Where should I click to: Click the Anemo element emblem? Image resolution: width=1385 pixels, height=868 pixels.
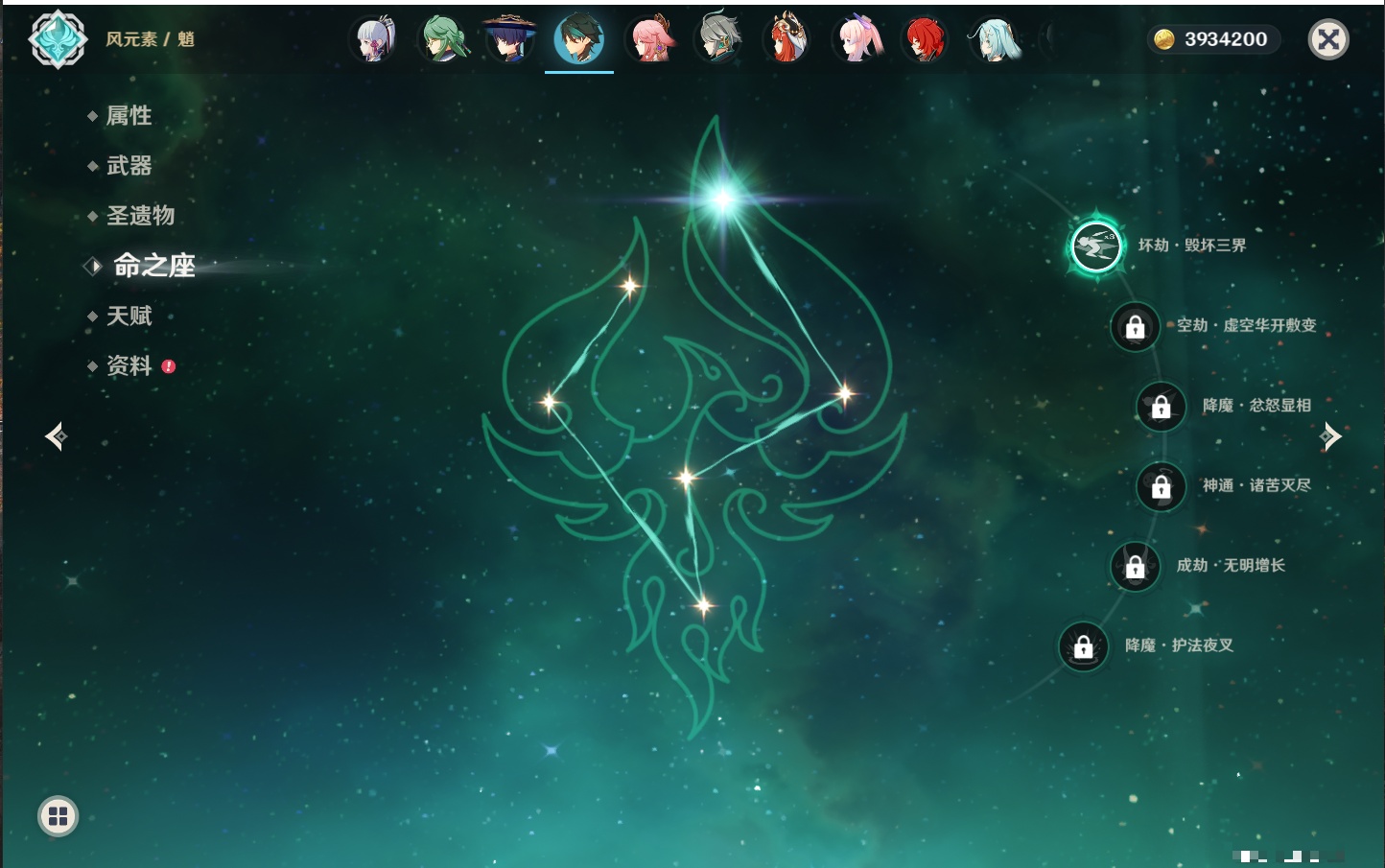click(x=58, y=39)
